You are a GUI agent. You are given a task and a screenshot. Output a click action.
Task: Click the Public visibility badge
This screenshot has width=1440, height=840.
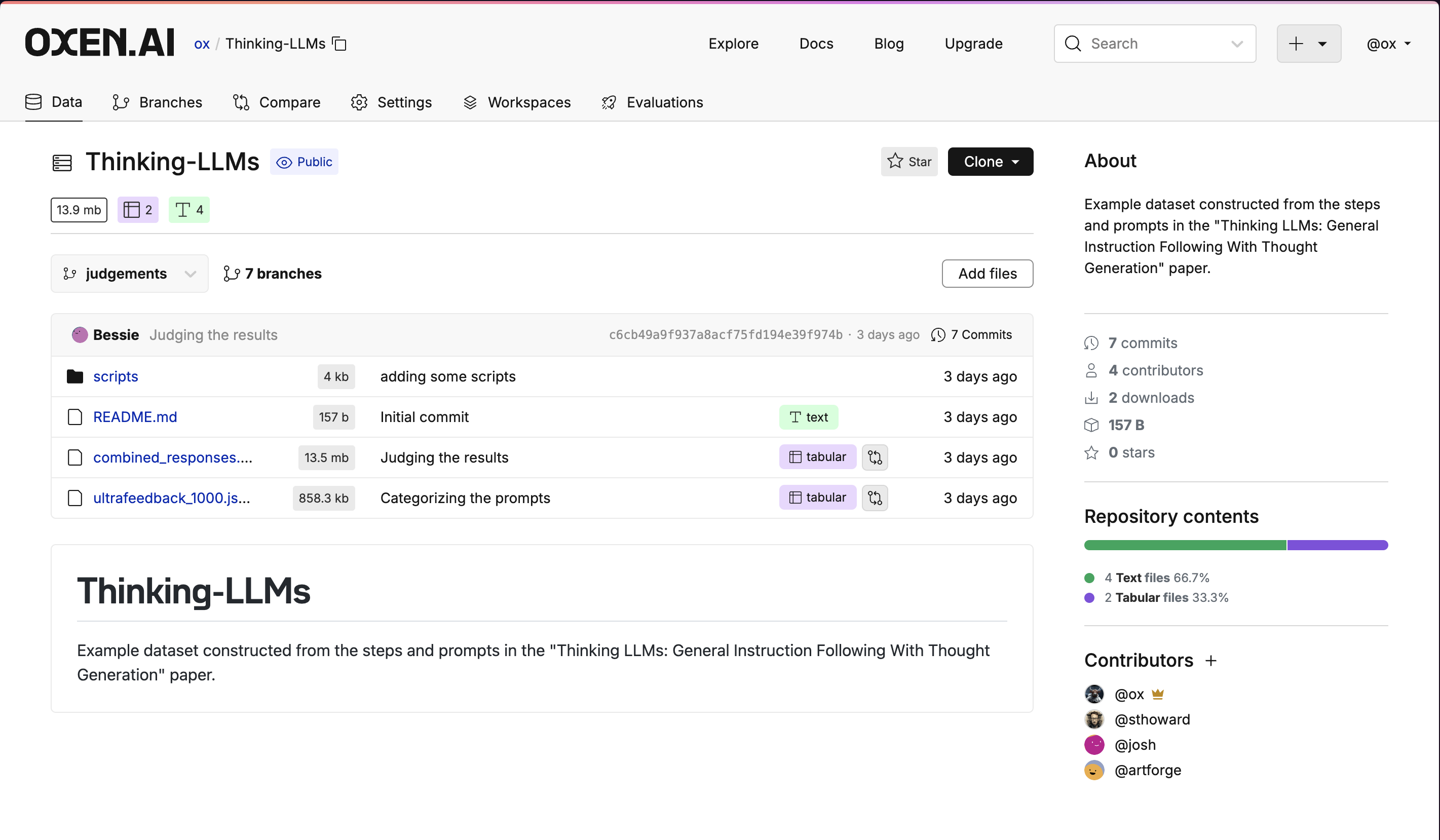click(x=304, y=162)
